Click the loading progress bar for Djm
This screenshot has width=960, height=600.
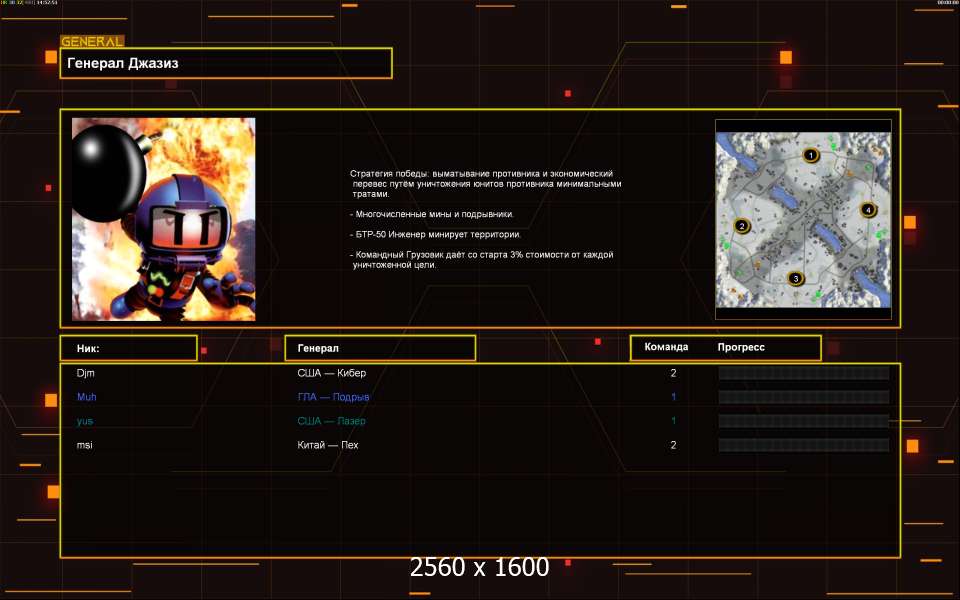point(803,373)
